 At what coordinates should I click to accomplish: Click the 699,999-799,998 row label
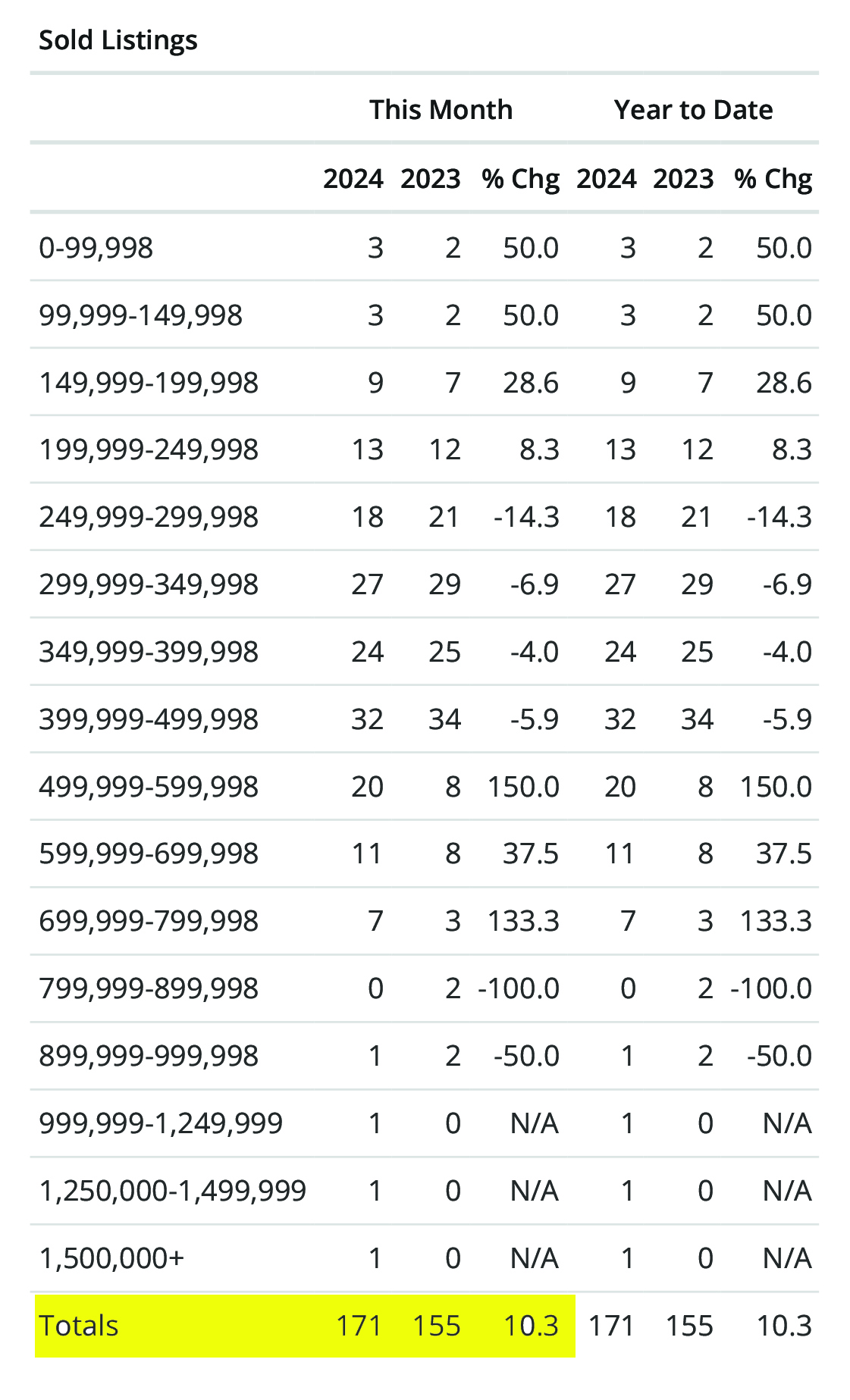(149, 921)
